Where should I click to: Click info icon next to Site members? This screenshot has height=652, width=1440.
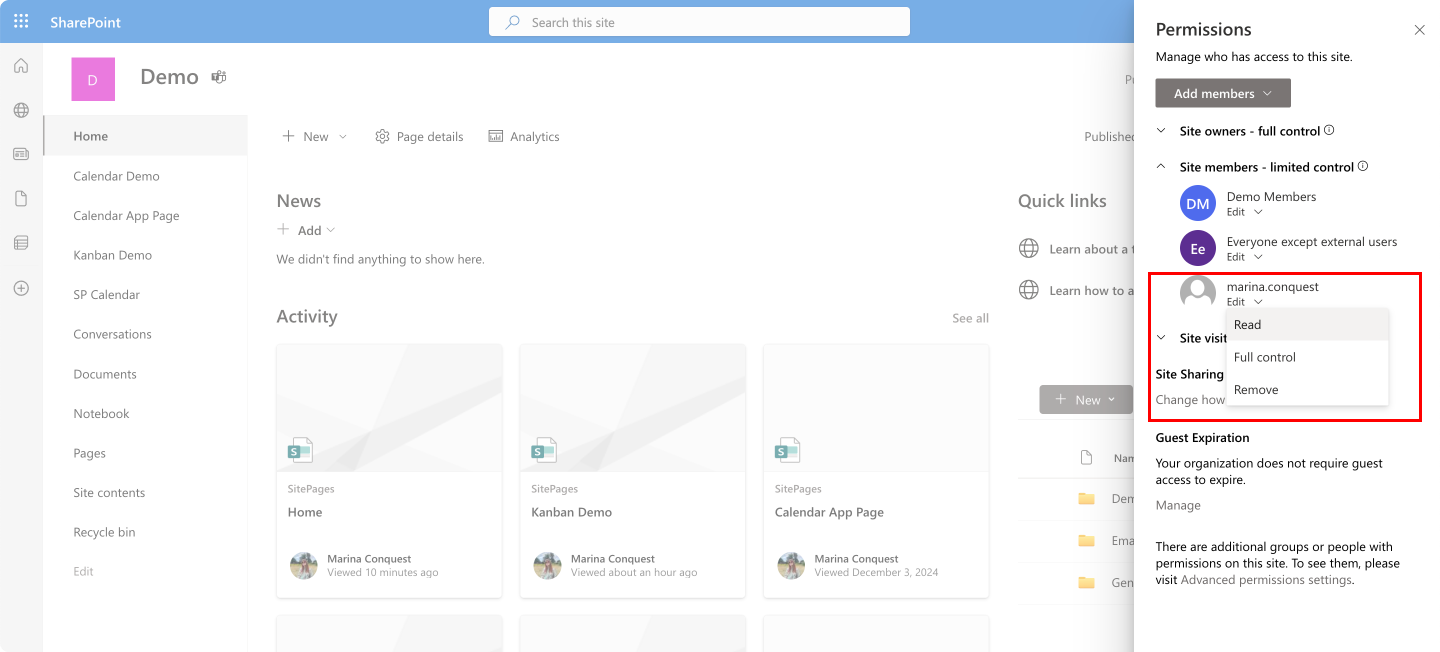pyautogui.click(x=1363, y=166)
